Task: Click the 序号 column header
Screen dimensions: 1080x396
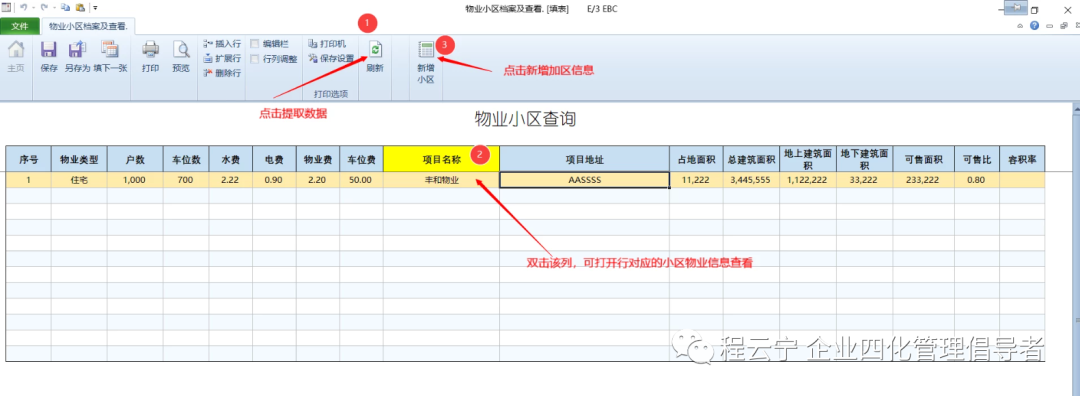Action: (x=29, y=159)
